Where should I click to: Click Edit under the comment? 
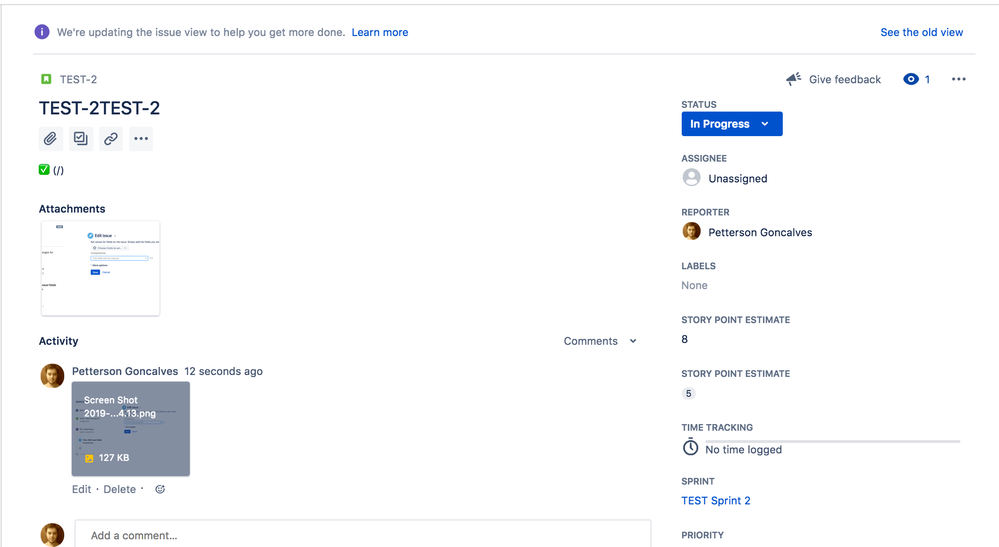[82, 489]
